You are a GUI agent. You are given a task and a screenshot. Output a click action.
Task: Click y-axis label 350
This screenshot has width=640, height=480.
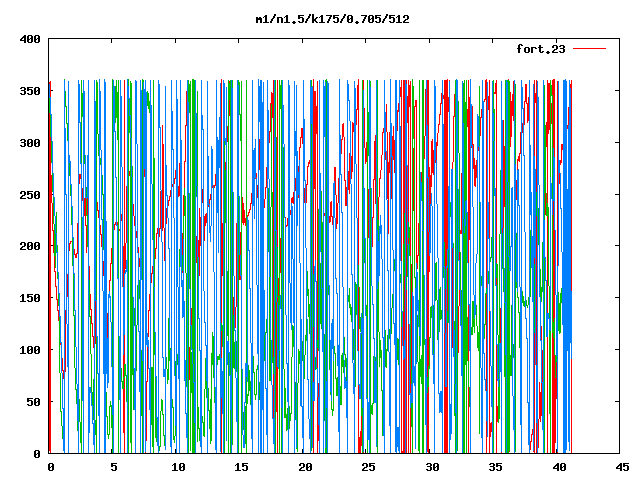(x=30, y=91)
